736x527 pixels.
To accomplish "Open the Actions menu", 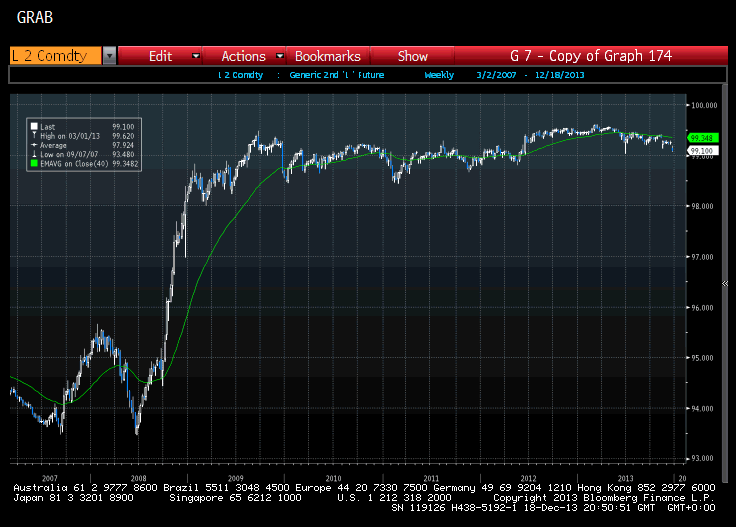I will tap(244, 56).
